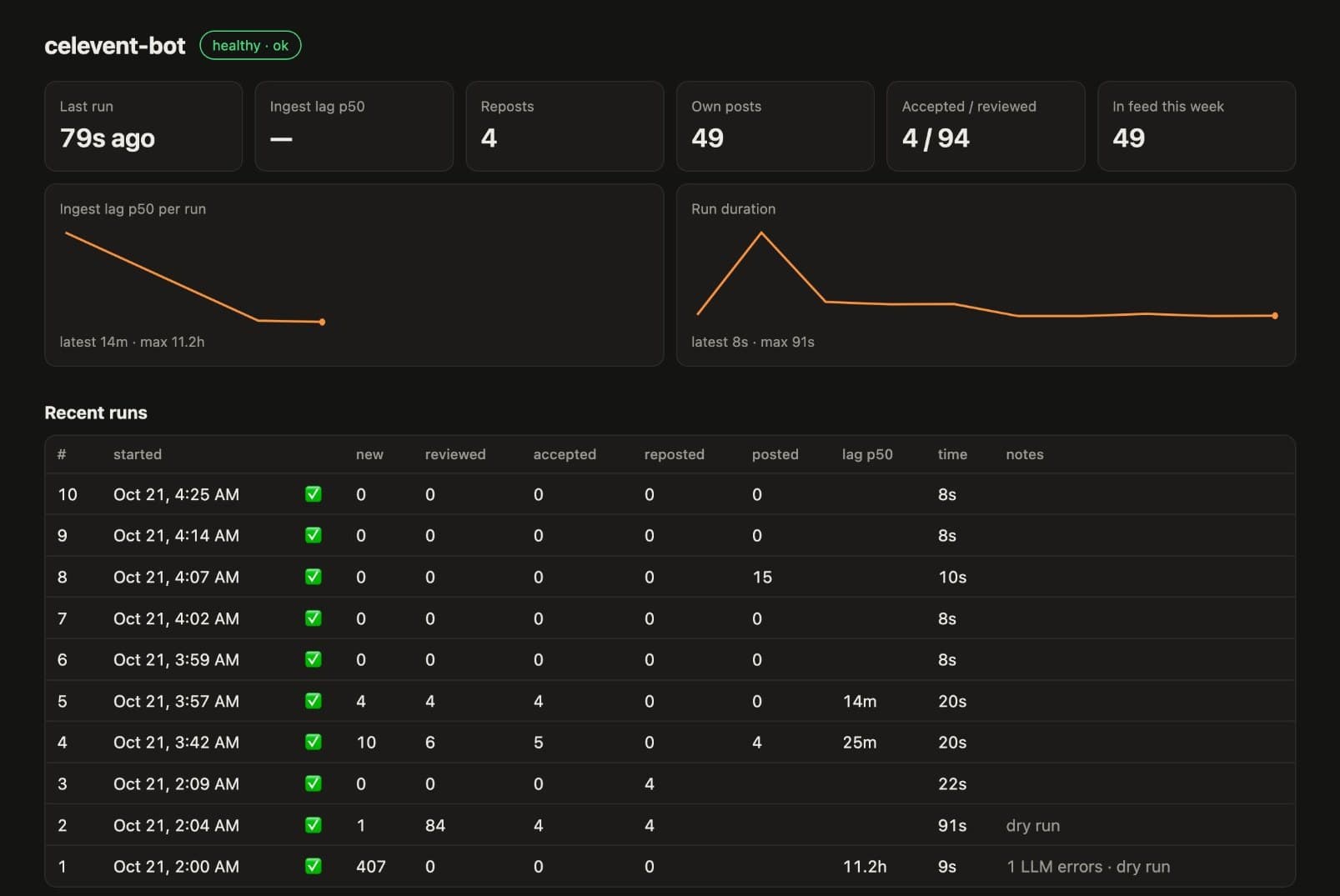Click the 'accepted' column header
The width and height of the screenshot is (1340, 896).
click(565, 454)
